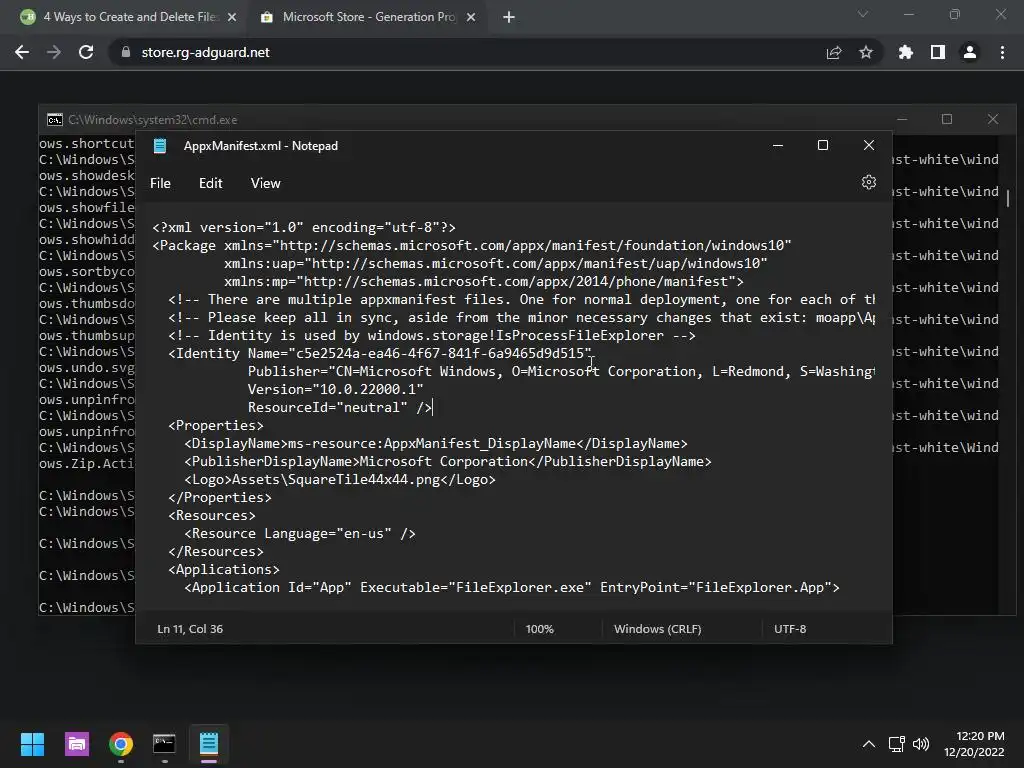Open a new Chrome tab
Viewport: 1024px width, 768px height.
click(509, 18)
